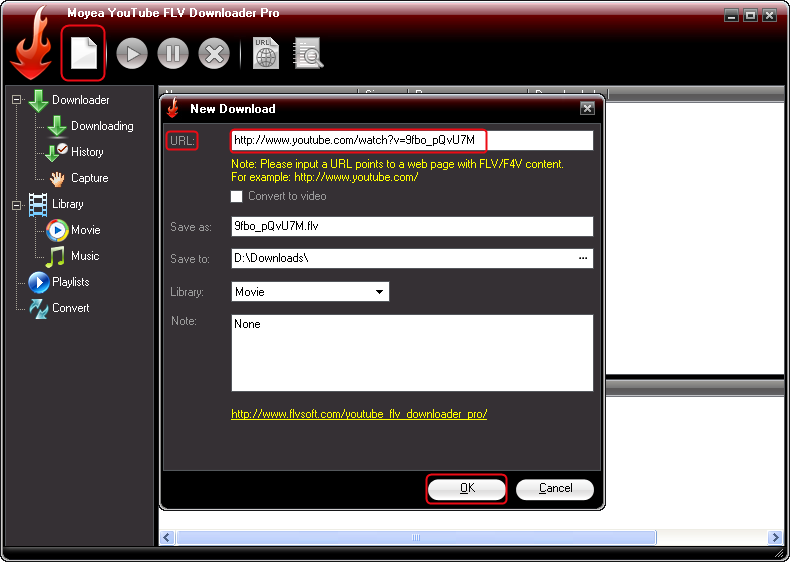Click the Music note icon
The height and width of the screenshot is (562, 790).
55,257
